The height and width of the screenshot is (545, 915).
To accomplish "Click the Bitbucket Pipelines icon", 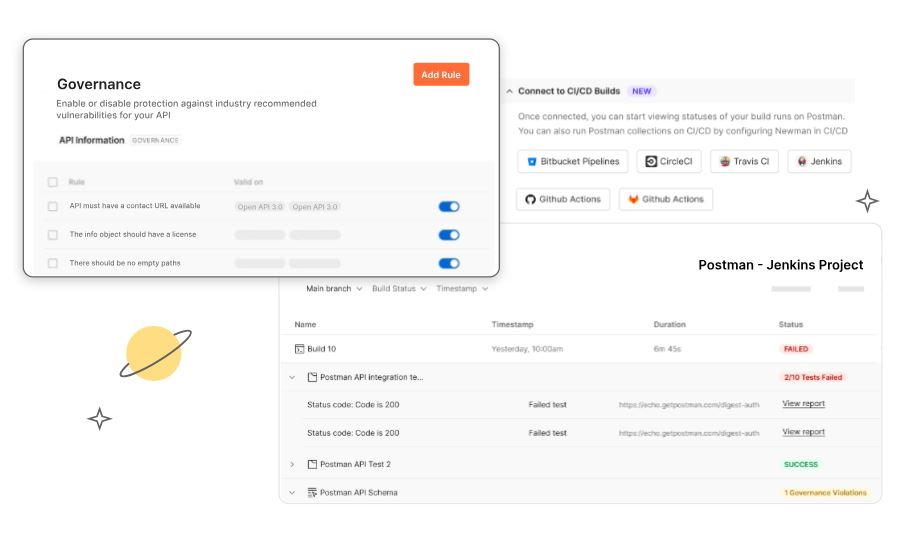I will click(532, 161).
